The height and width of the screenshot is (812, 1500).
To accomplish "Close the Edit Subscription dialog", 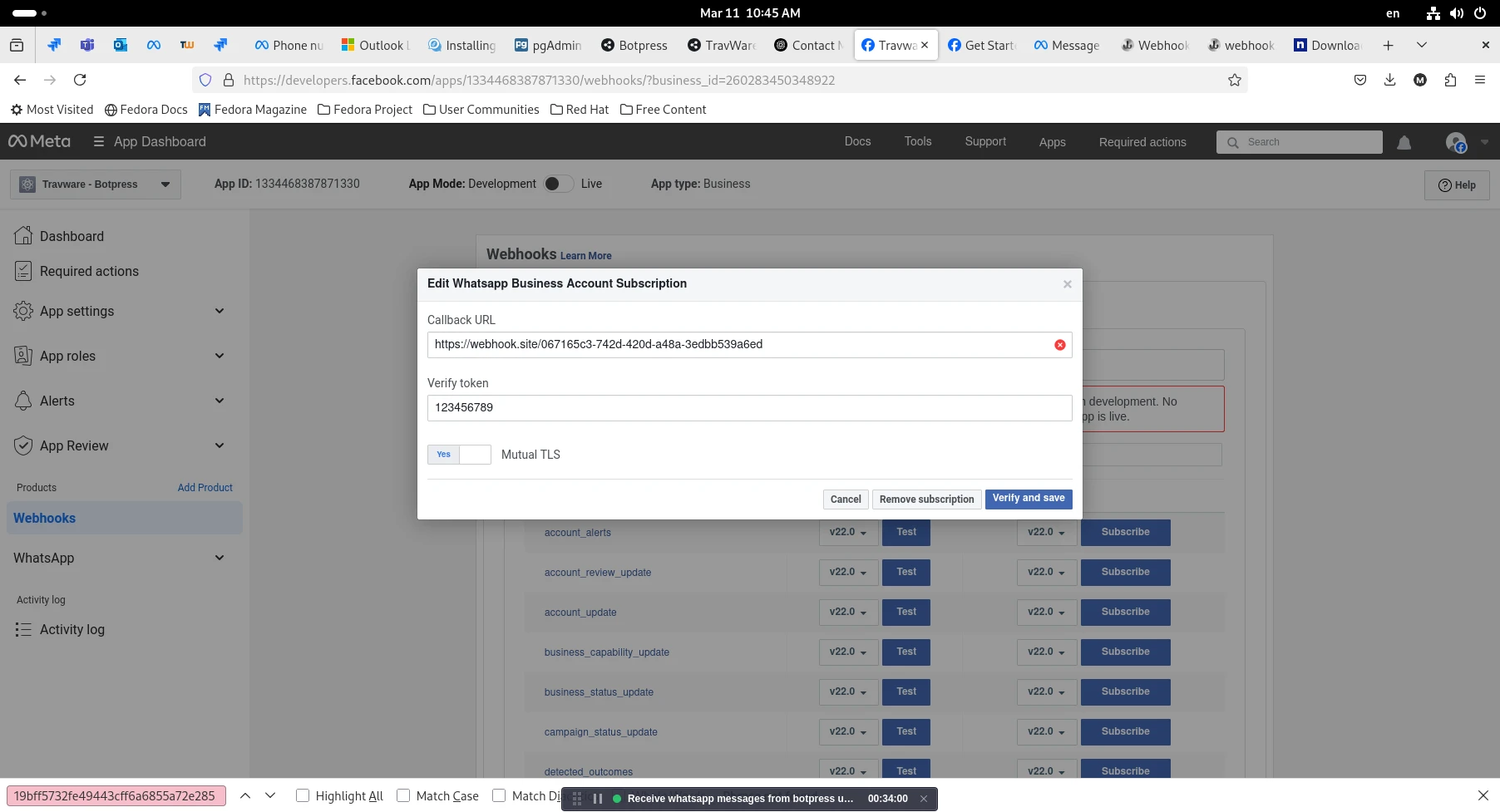I will (x=1068, y=284).
